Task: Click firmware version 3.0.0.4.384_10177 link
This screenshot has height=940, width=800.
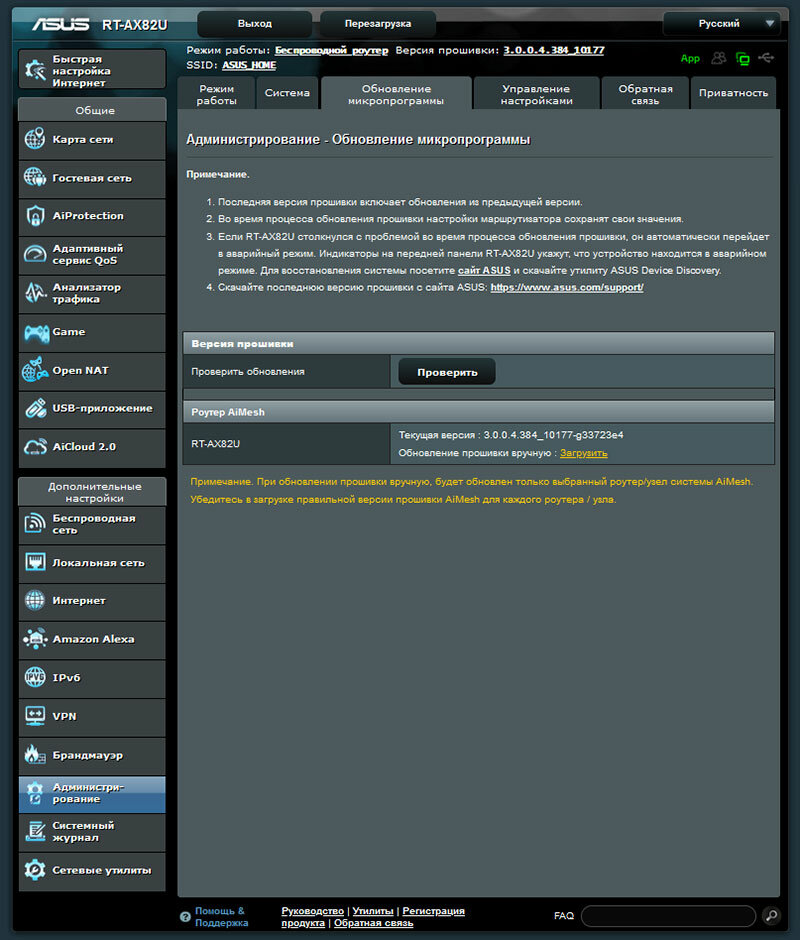Action: tap(554, 50)
